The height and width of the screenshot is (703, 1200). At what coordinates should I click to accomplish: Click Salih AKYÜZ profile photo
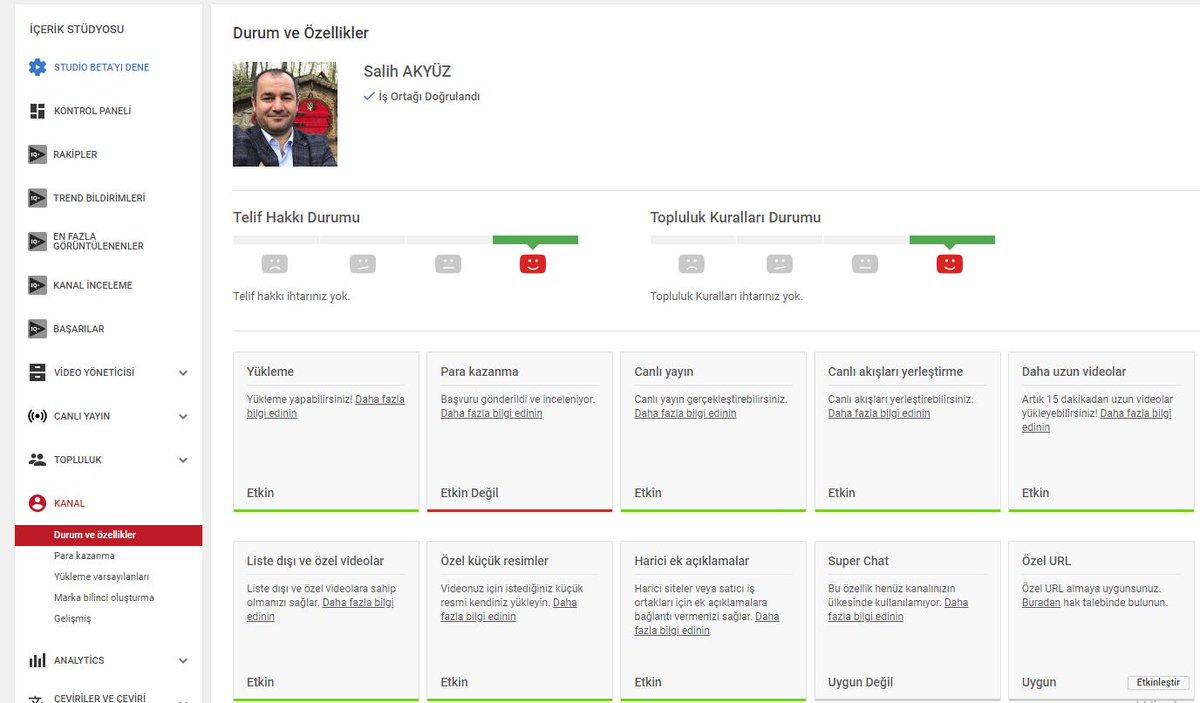pyautogui.click(x=285, y=114)
